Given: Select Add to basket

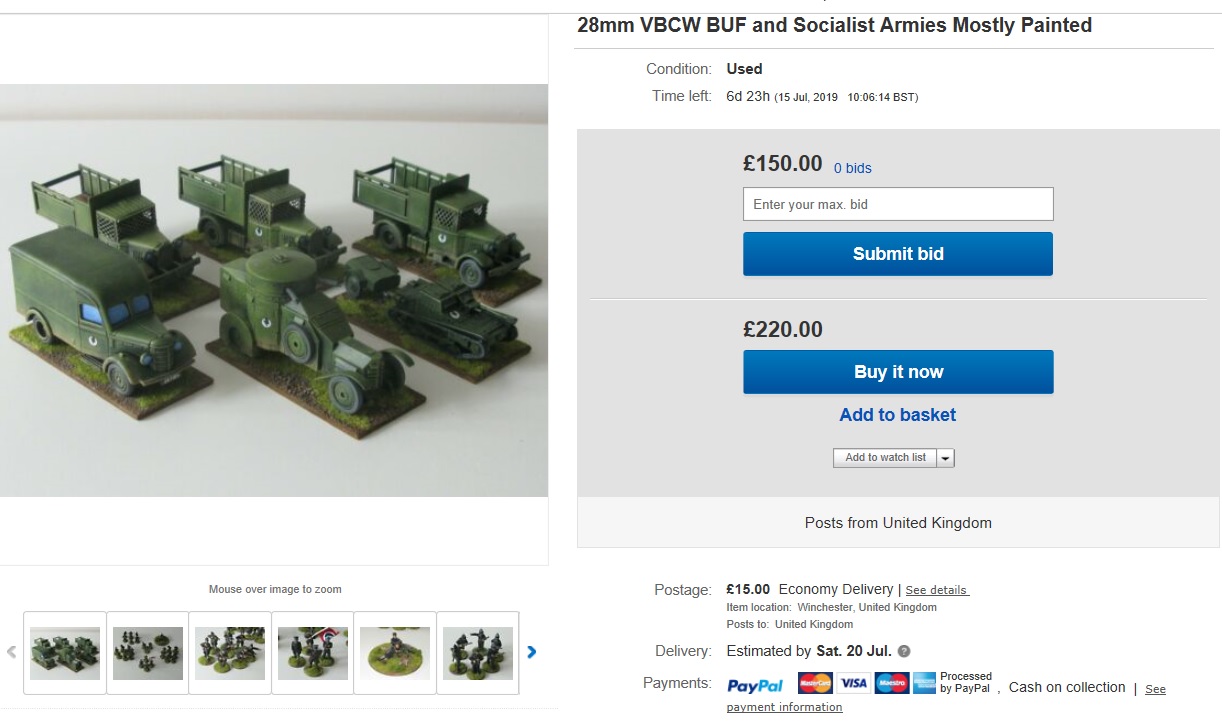Looking at the screenshot, I should click(897, 414).
